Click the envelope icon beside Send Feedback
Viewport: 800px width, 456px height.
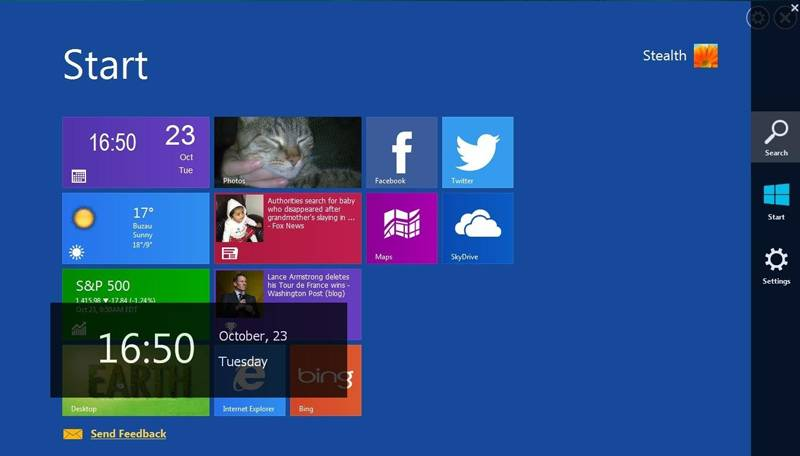coord(72,434)
